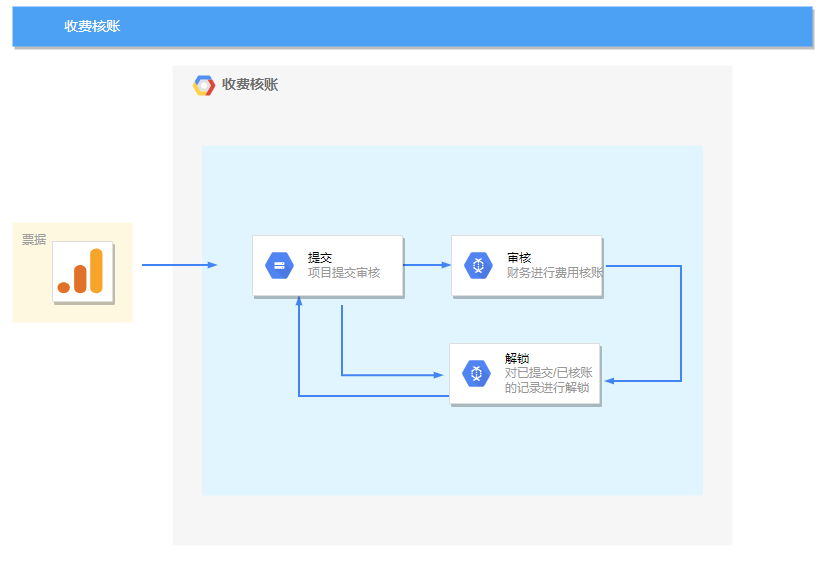Click the 审核 title text
826x564 pixels.
click(x=519, y=258)
